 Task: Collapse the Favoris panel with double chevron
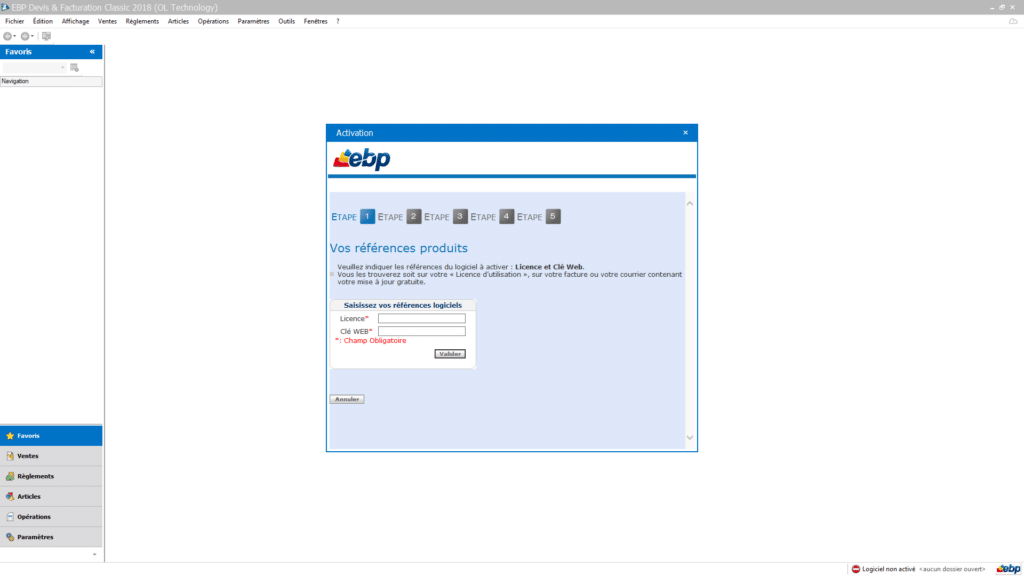pos(92,52)
